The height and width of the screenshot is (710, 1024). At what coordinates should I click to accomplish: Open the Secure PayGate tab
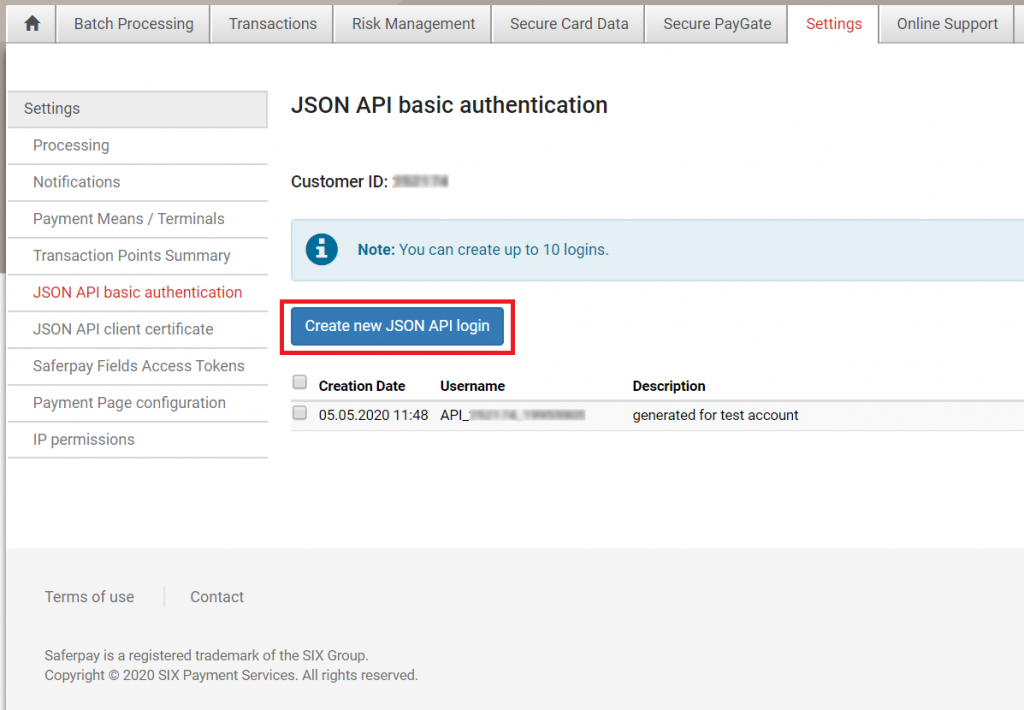pyautogui.click(x=715, y=23)
